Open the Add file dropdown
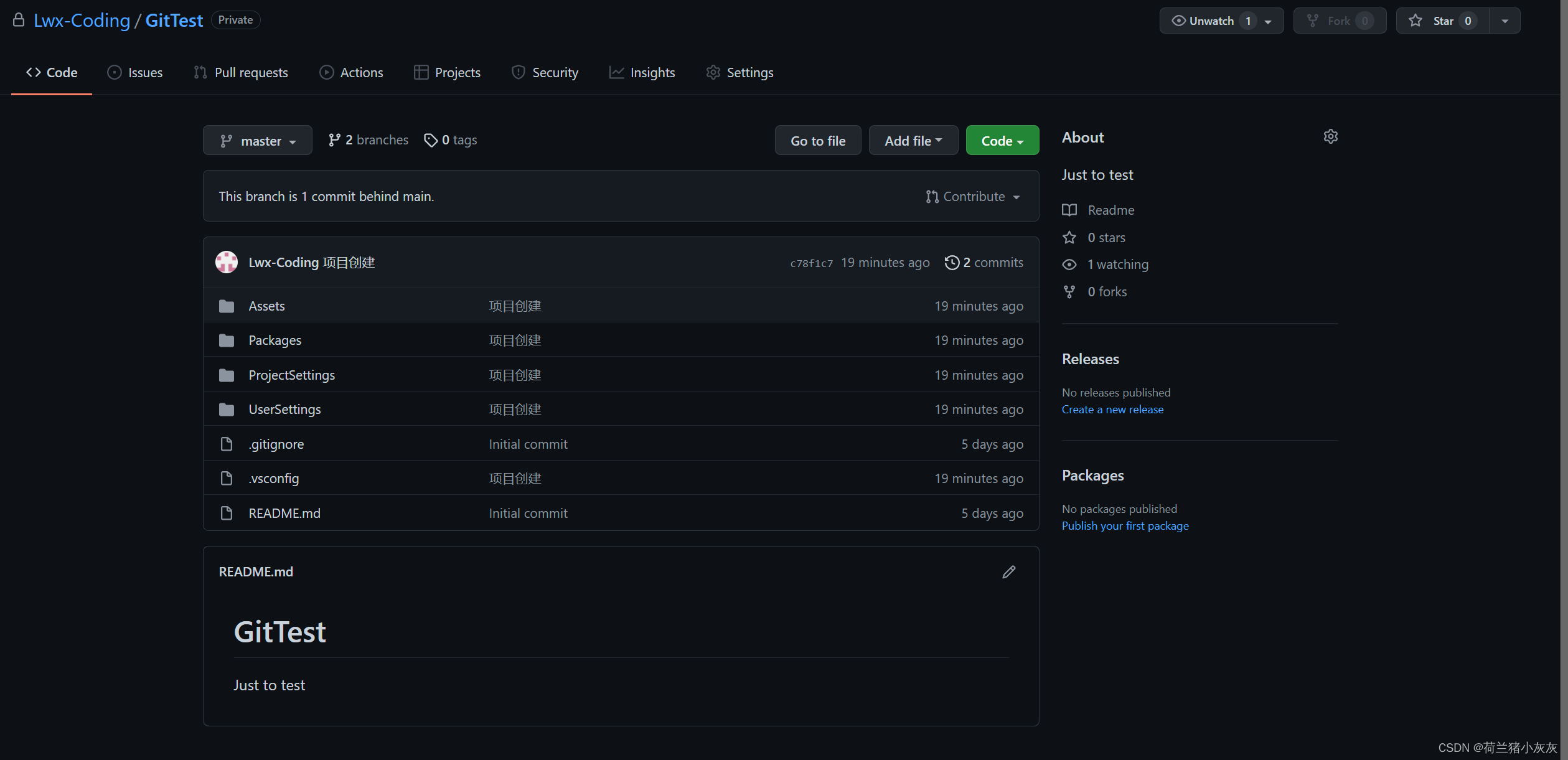Viewport: 1568px width, 760px height. coord(913,141)
